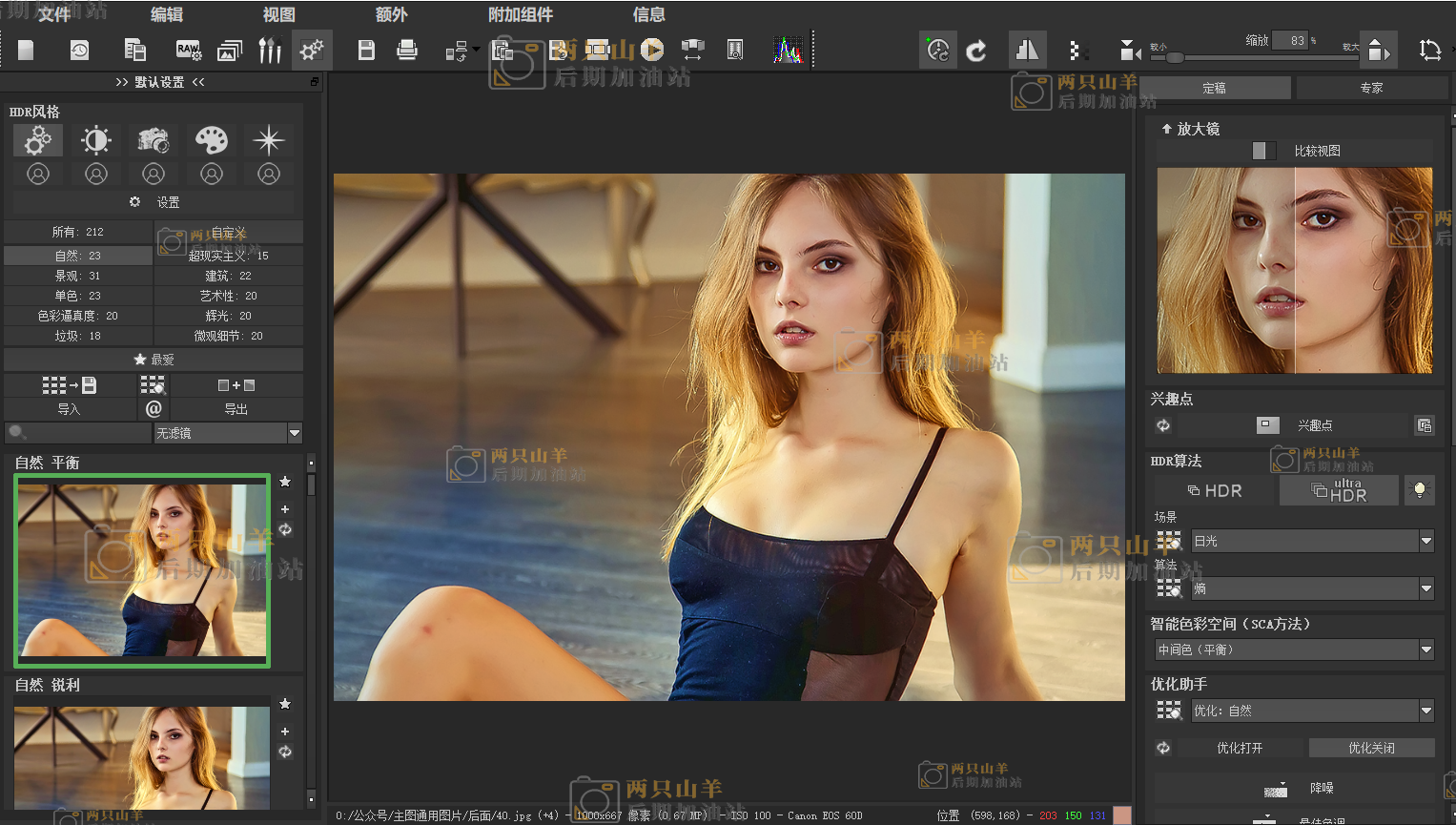The image size is (1456, 825).
Task: Open the histogram display icon
Action: (x=788, y=50)
